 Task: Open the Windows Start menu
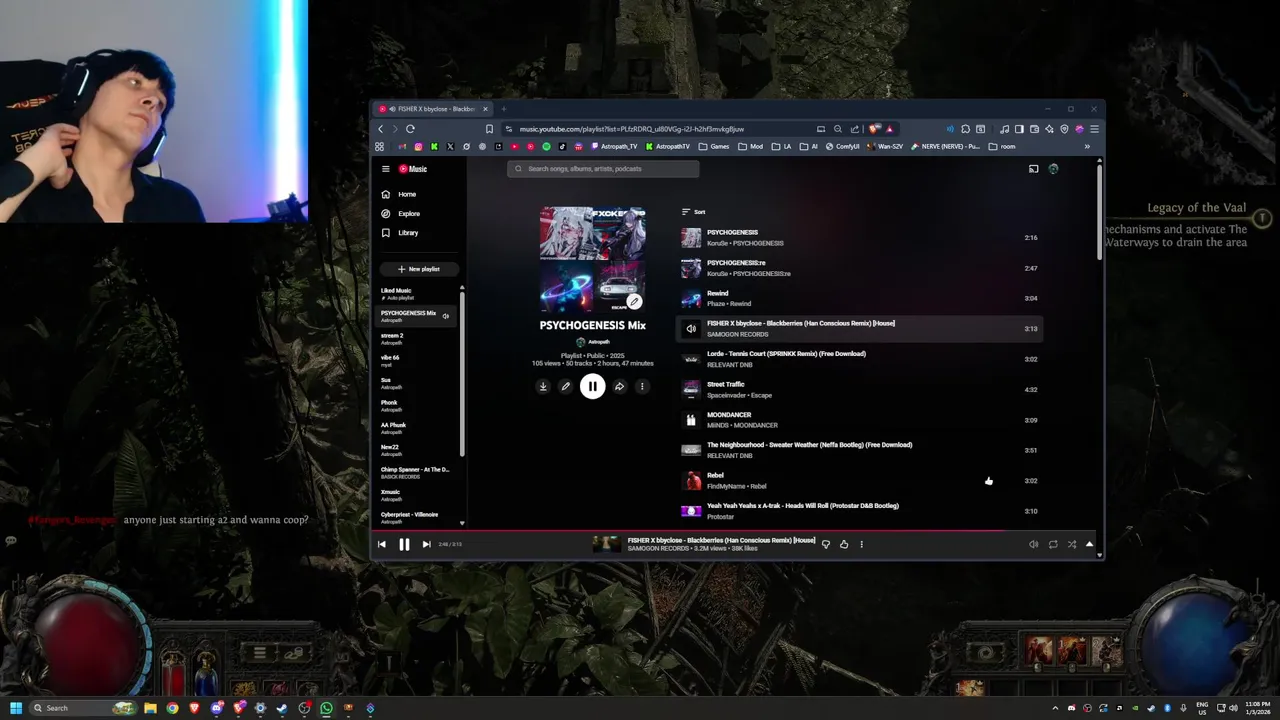(16, 708)
